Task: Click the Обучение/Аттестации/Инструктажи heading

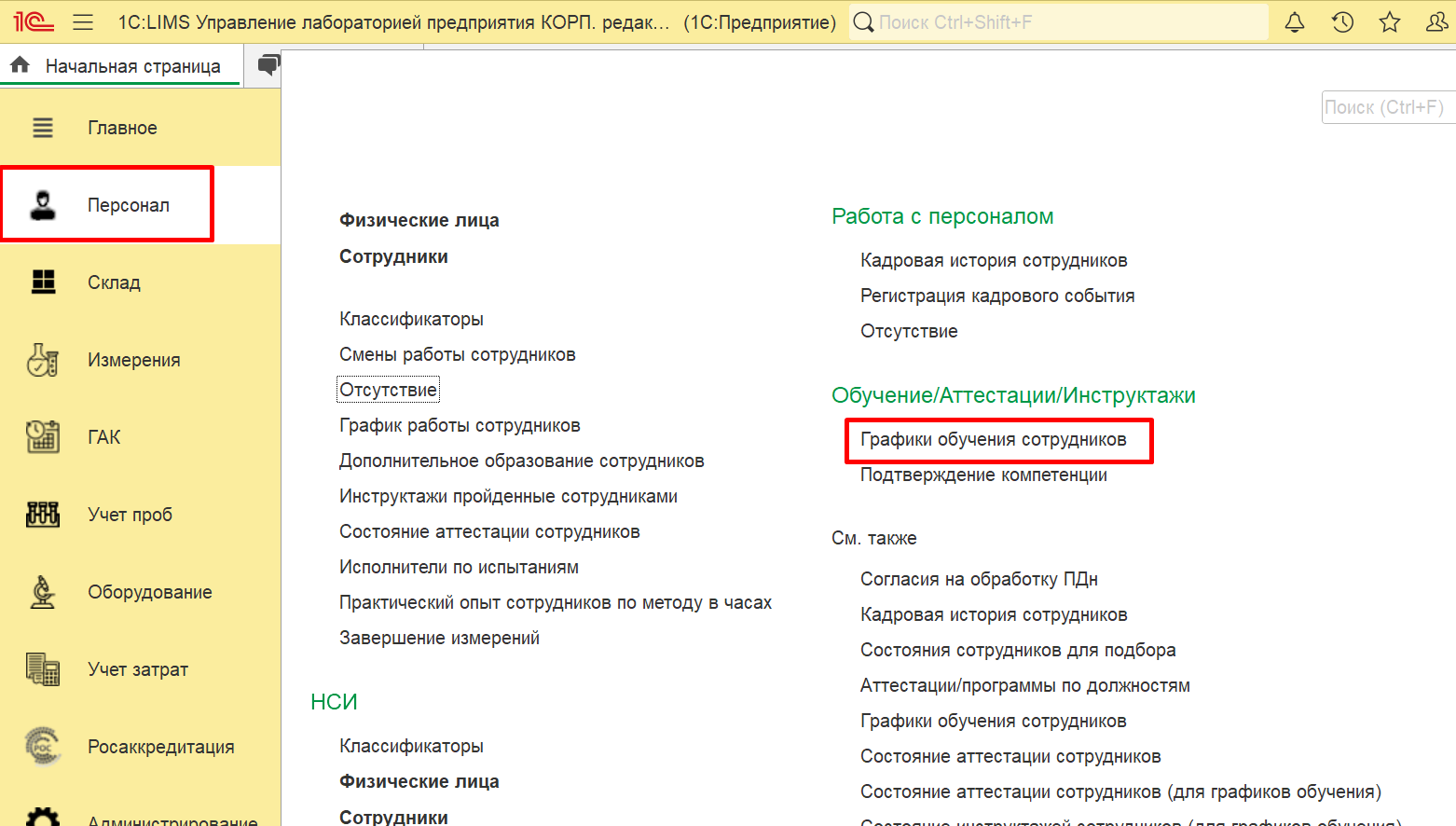Action: 1013,395
